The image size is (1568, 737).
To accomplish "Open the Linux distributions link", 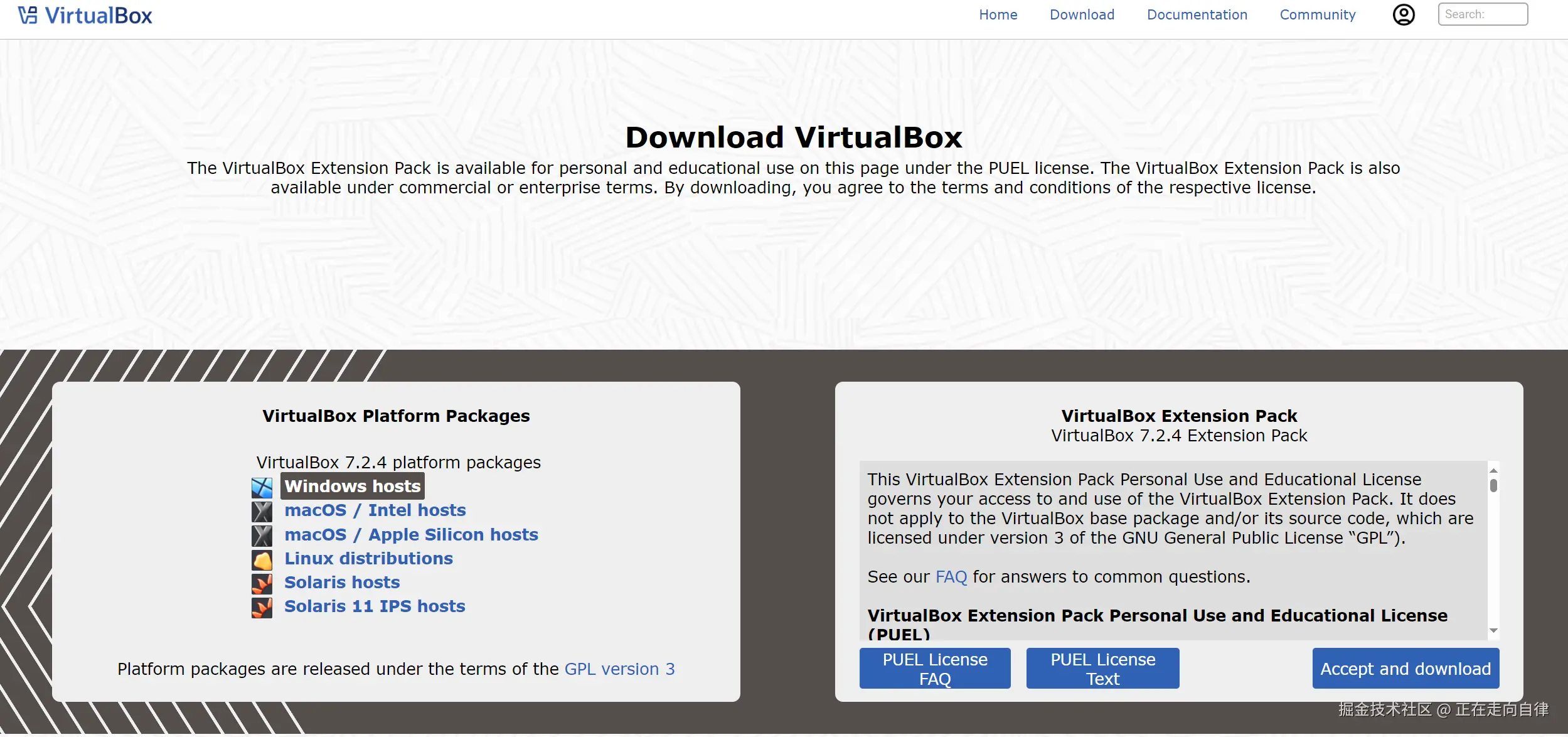I will click(368, 558).
